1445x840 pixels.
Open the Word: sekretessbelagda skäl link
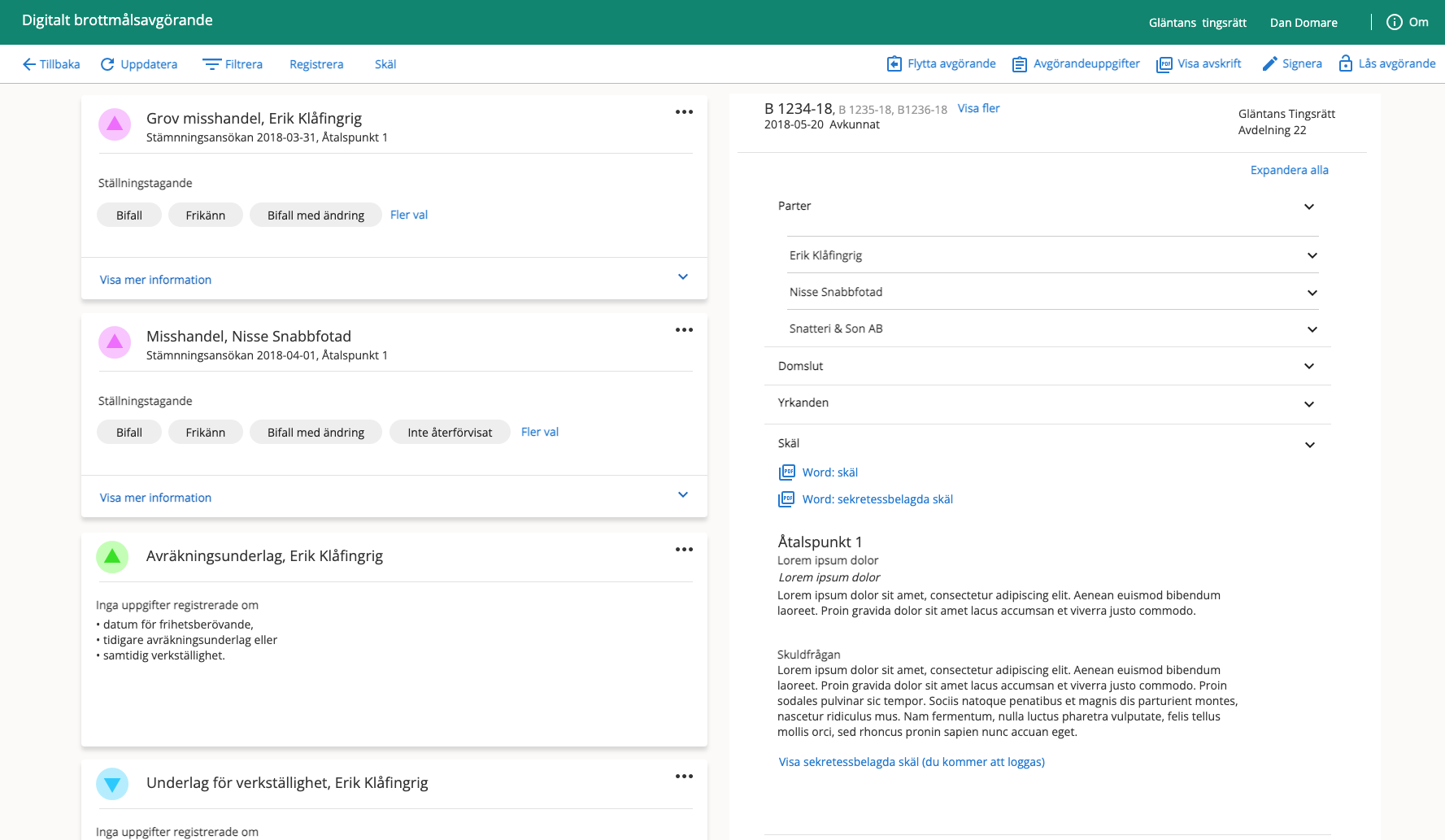[x=877, y=499]
